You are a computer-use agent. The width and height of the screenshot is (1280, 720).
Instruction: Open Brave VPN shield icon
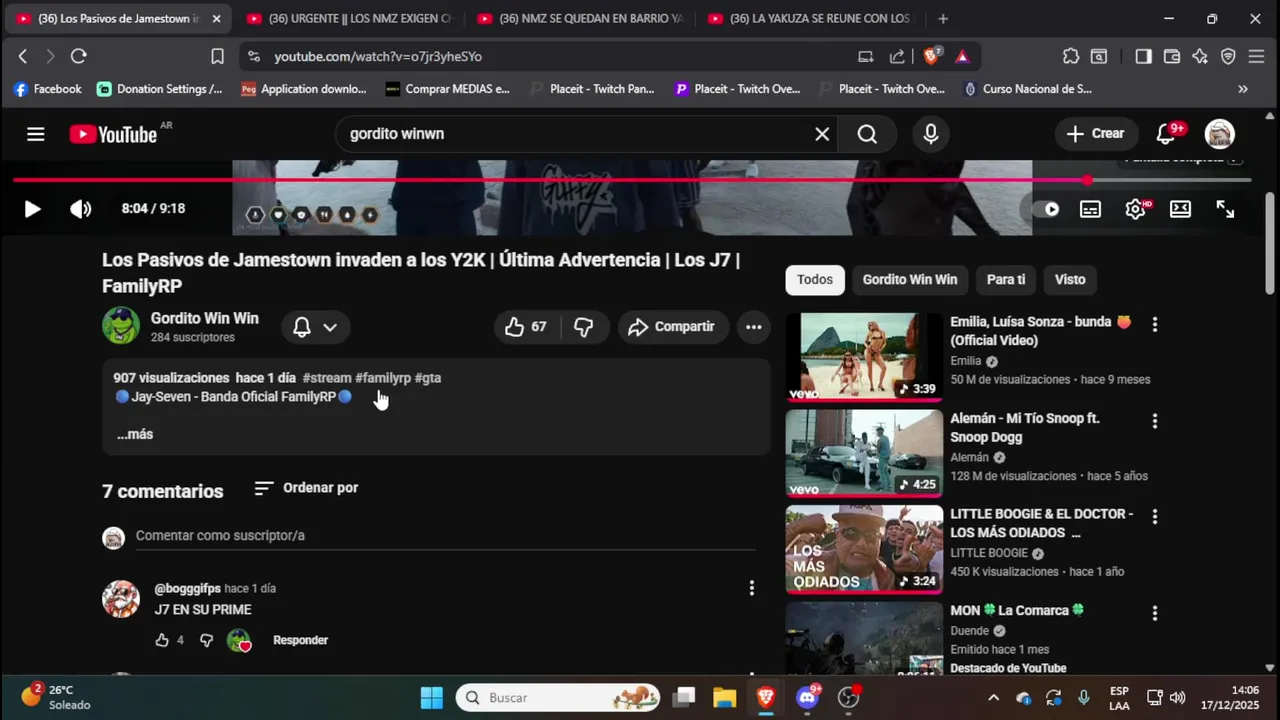coord(1228,57)
